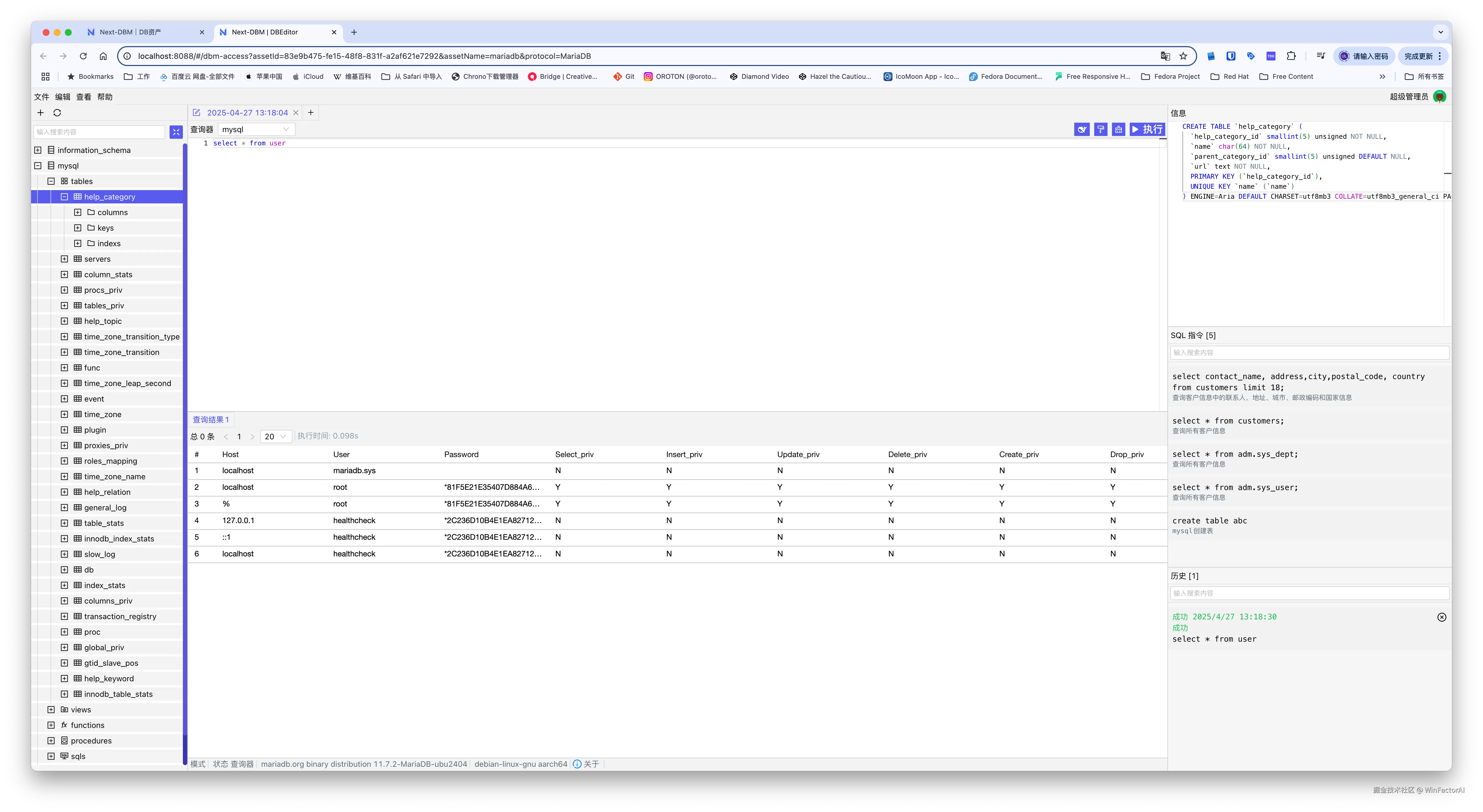Click the DeepSeek whale AI assistant icon
Image resolution: width=1483 pixels, height=812 pixels.
(x=1082, y=130)
